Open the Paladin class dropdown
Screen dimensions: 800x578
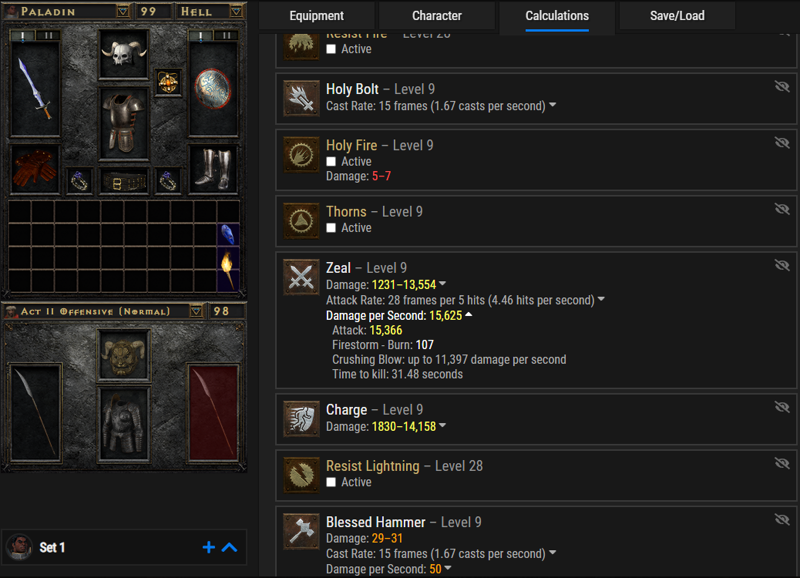123,11
